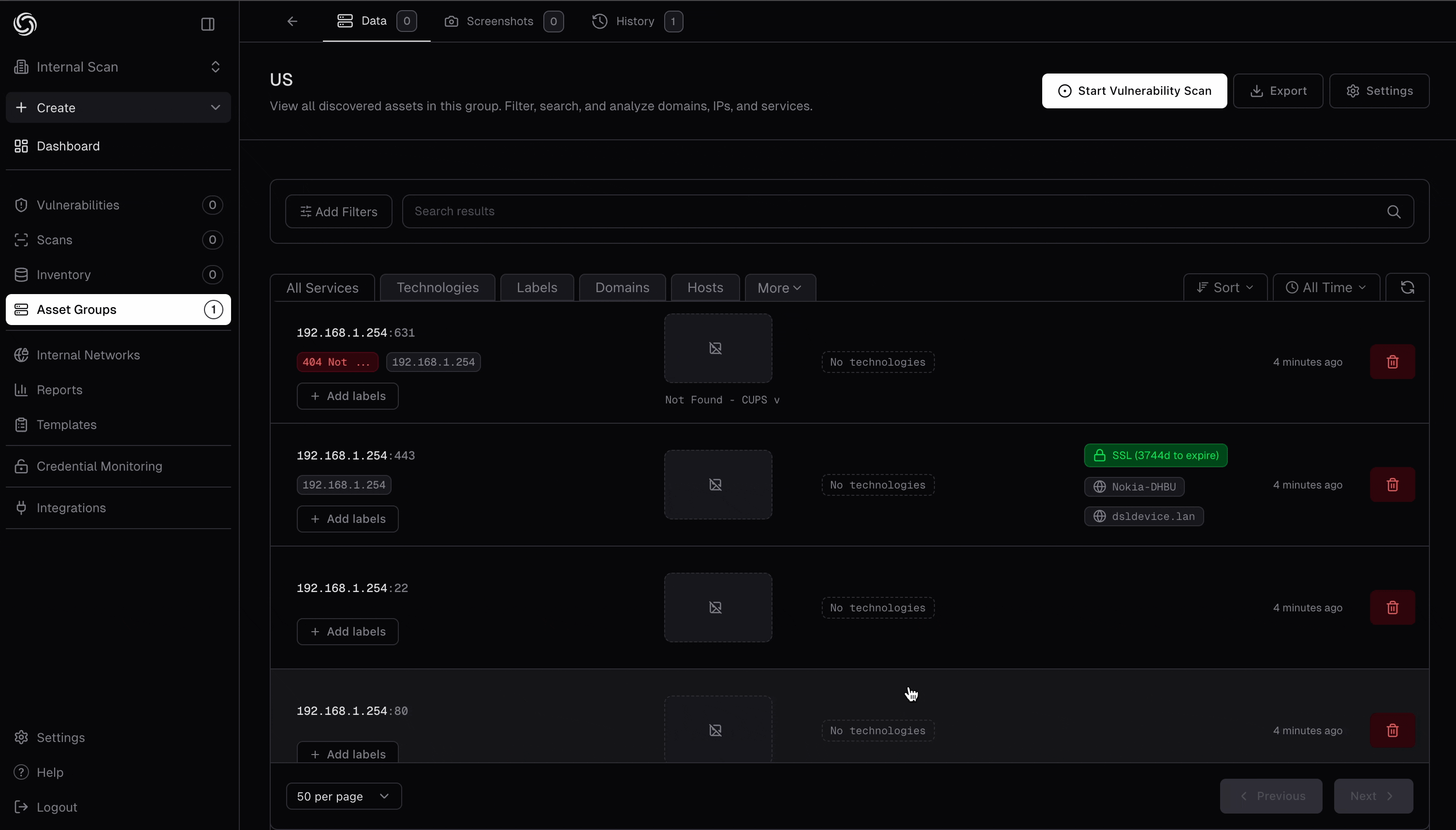Click the SSL (3744d to expire) badge
This screenshot has height=830, width=1456.
1156,456
